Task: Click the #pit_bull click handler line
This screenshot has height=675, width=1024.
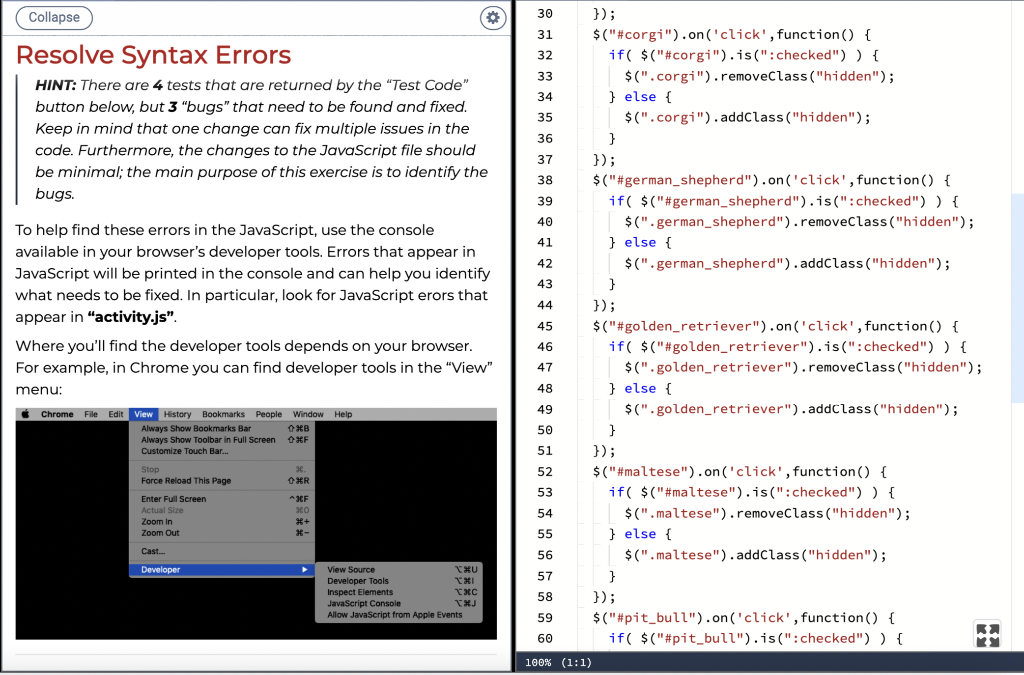Action: click(x=743, y=618)
